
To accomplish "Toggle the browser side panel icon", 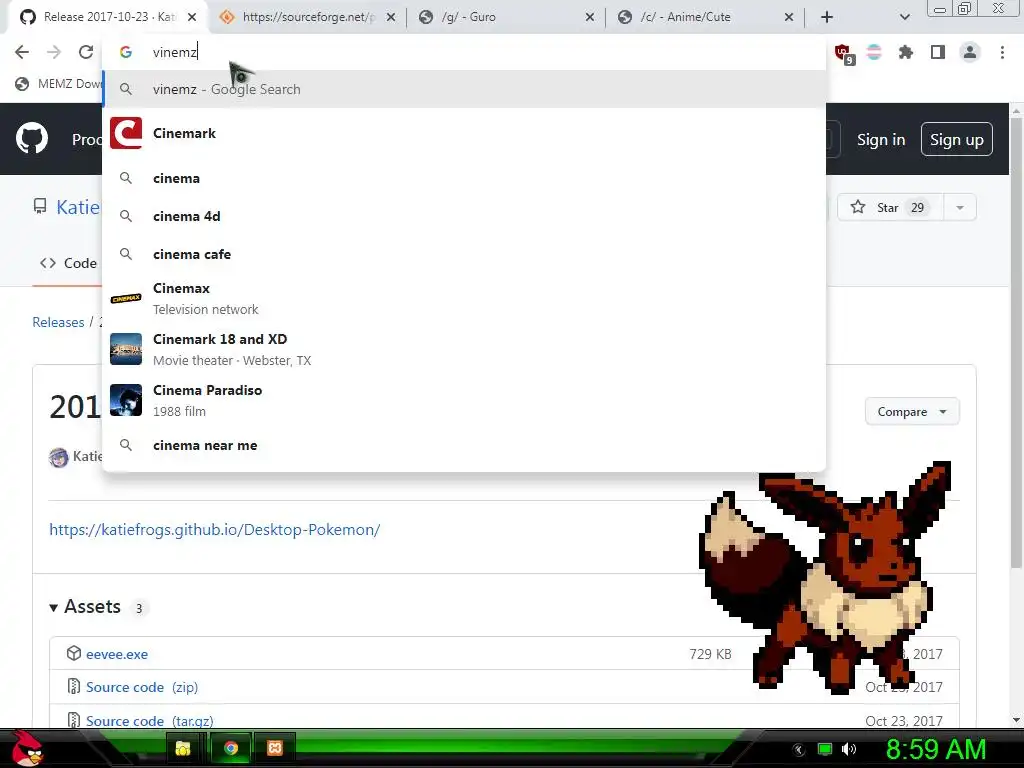I will [938, 52].
